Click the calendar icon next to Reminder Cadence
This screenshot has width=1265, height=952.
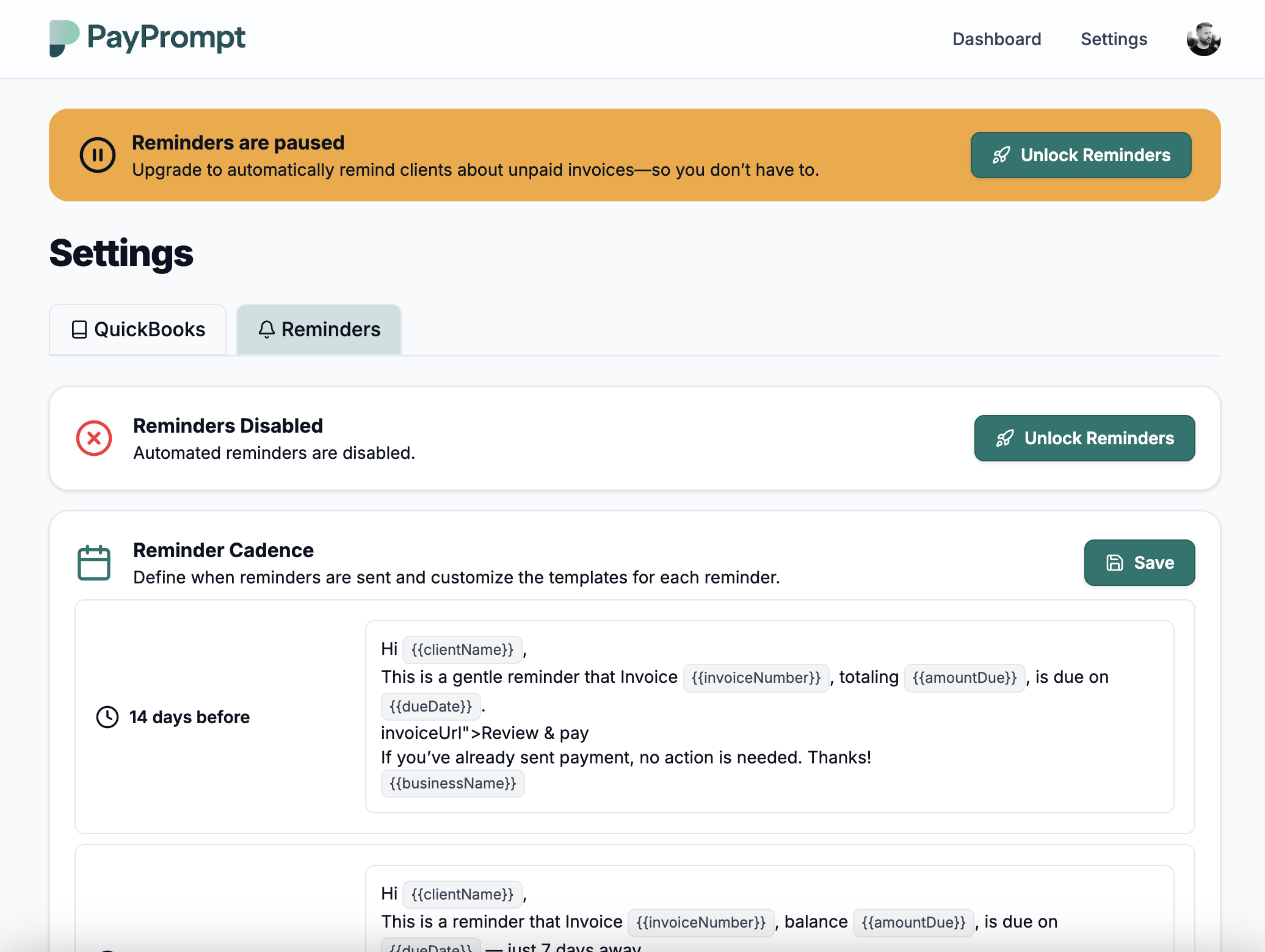coord(94,562)
